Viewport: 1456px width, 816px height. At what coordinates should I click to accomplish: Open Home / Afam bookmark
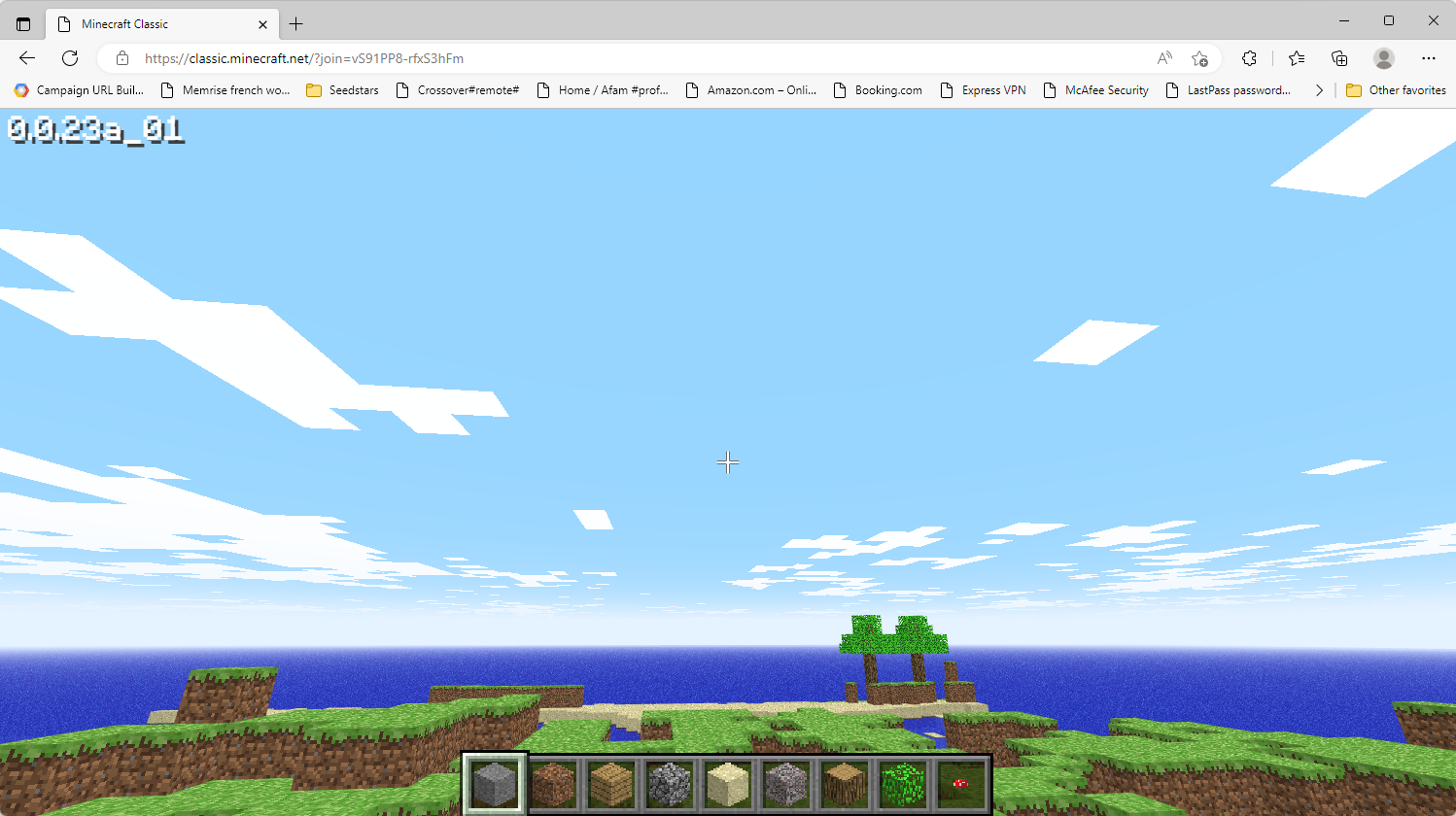tap(603, 90)
